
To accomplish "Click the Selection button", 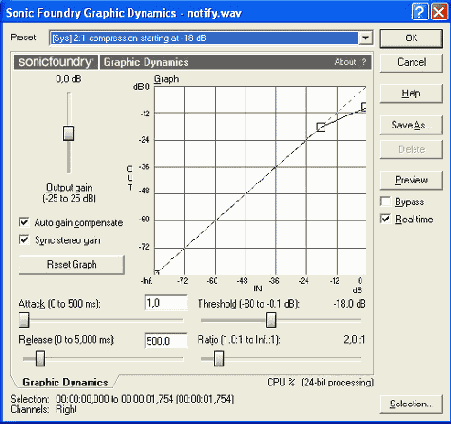I will 411,404.
